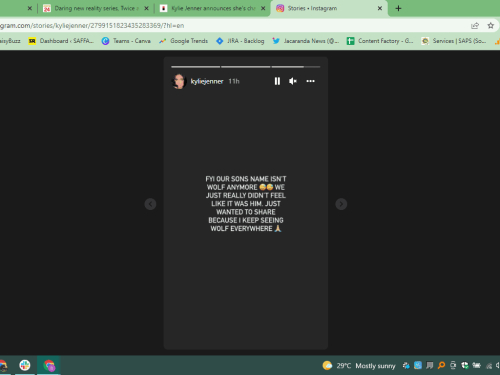
Task: Open kyliejenner profile picture
Action: click(x=179, y=81)
